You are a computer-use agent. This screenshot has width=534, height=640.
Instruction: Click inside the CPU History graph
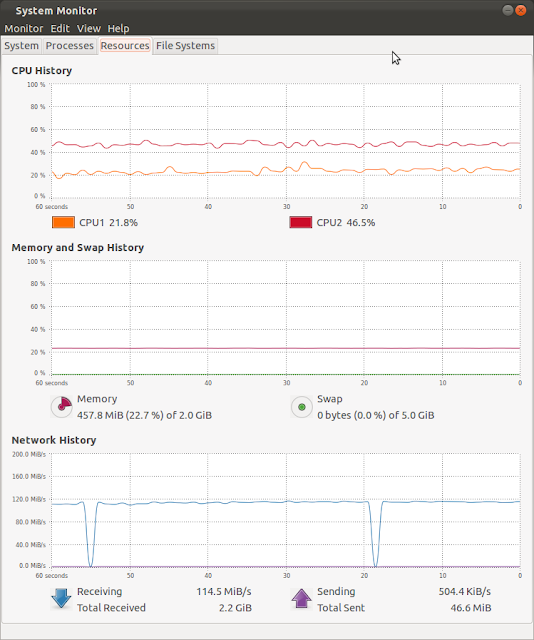click(x=286, y=141)
